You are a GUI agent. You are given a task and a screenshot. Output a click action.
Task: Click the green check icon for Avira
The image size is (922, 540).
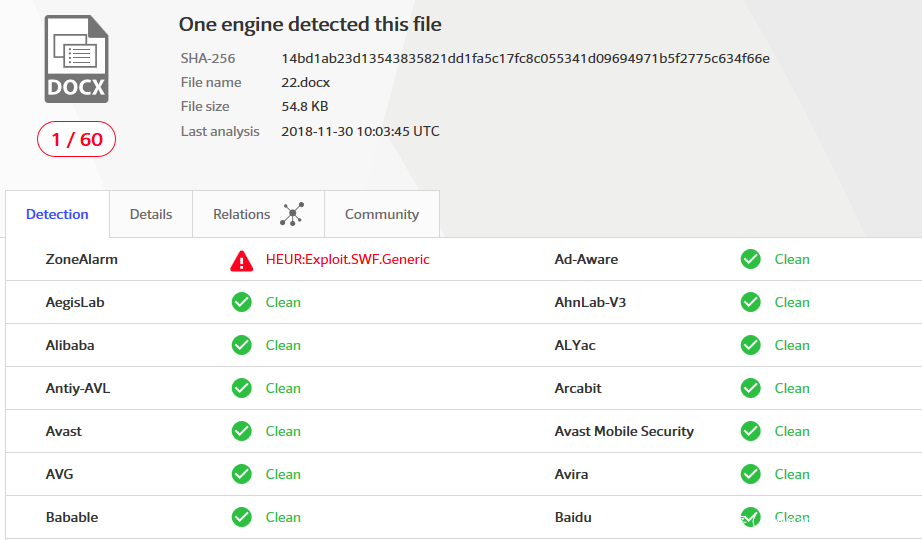coord(751,474)
